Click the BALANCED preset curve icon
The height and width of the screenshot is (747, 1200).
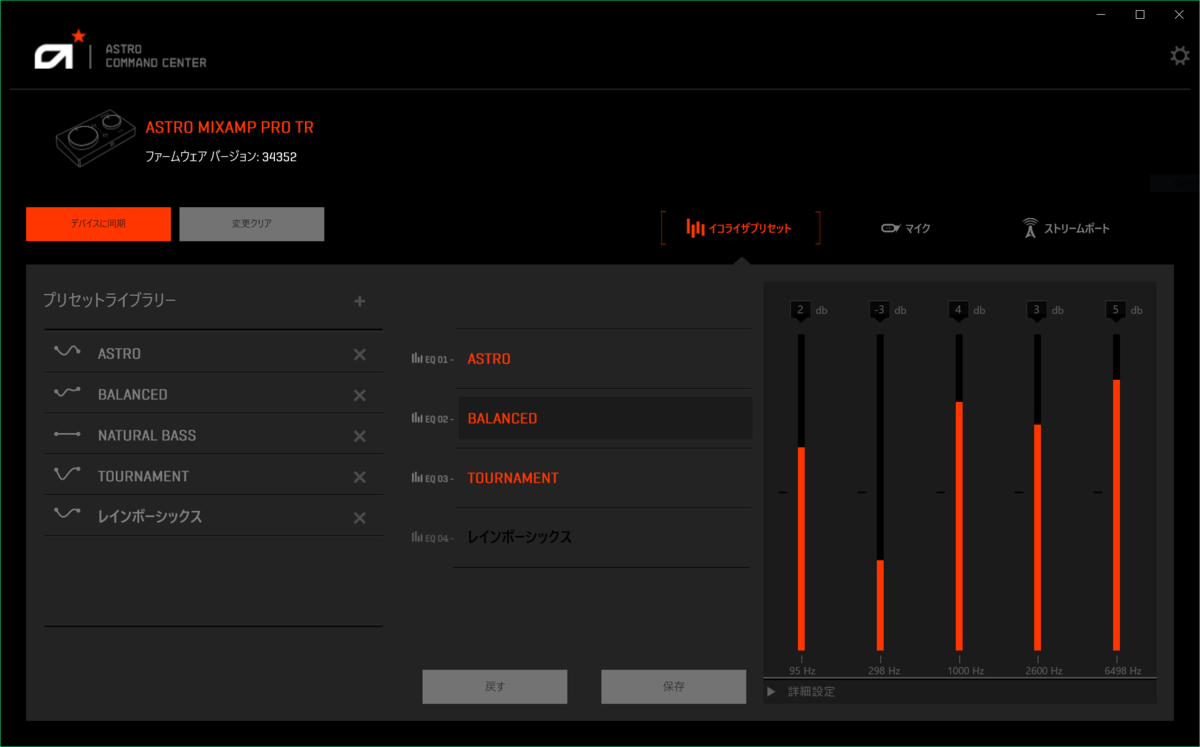(x=67, y=393)
